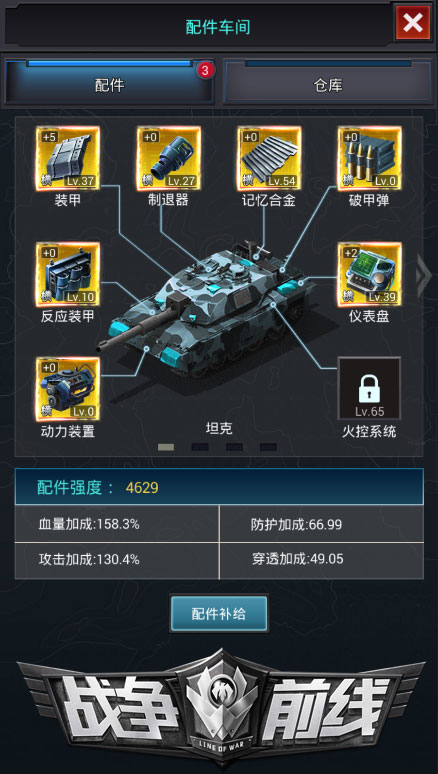
Task: Tap the 配件强度 4629 strength bar
Action: click(219, 488)
